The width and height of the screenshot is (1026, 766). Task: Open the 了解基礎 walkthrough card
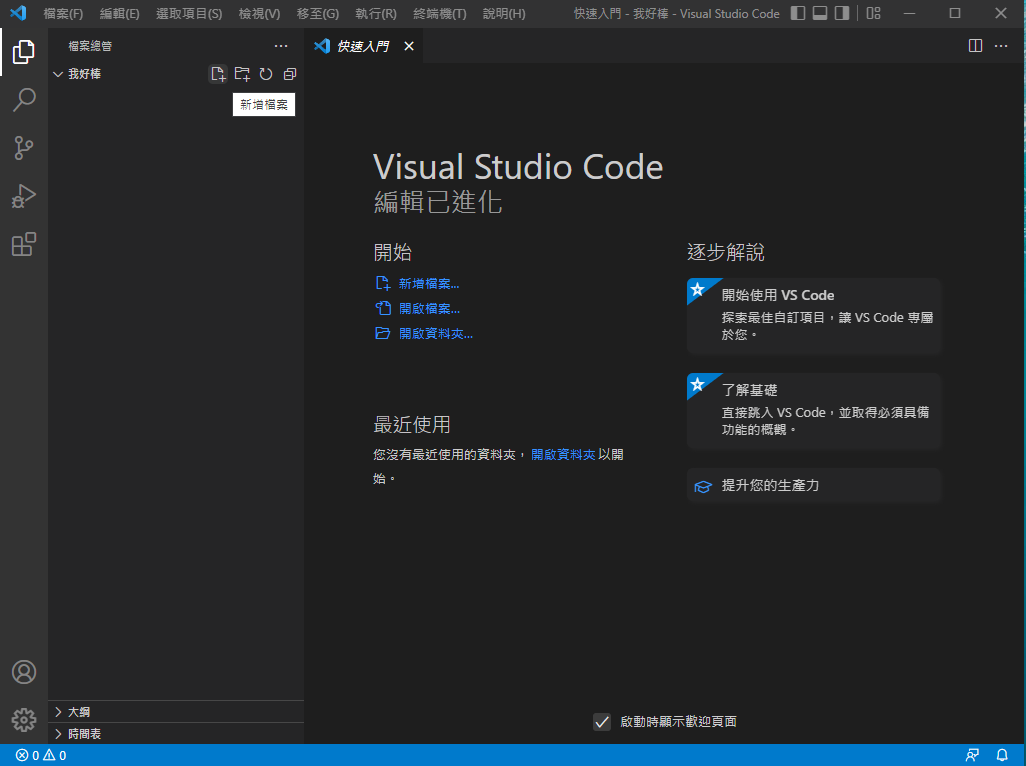(814, 411)
